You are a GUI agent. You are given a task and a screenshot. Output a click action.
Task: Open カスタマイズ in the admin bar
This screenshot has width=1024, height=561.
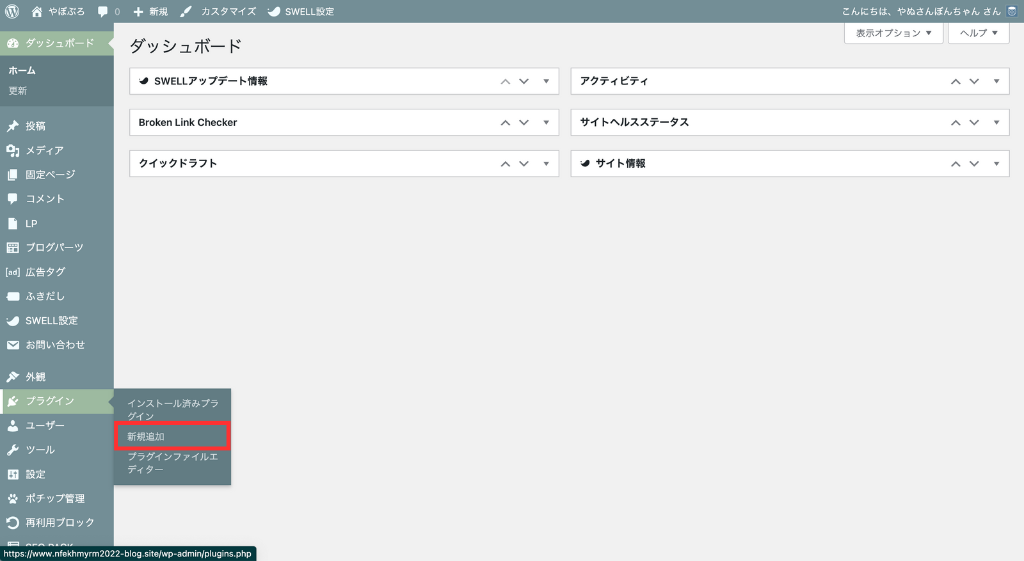click(x=218, y=12)
